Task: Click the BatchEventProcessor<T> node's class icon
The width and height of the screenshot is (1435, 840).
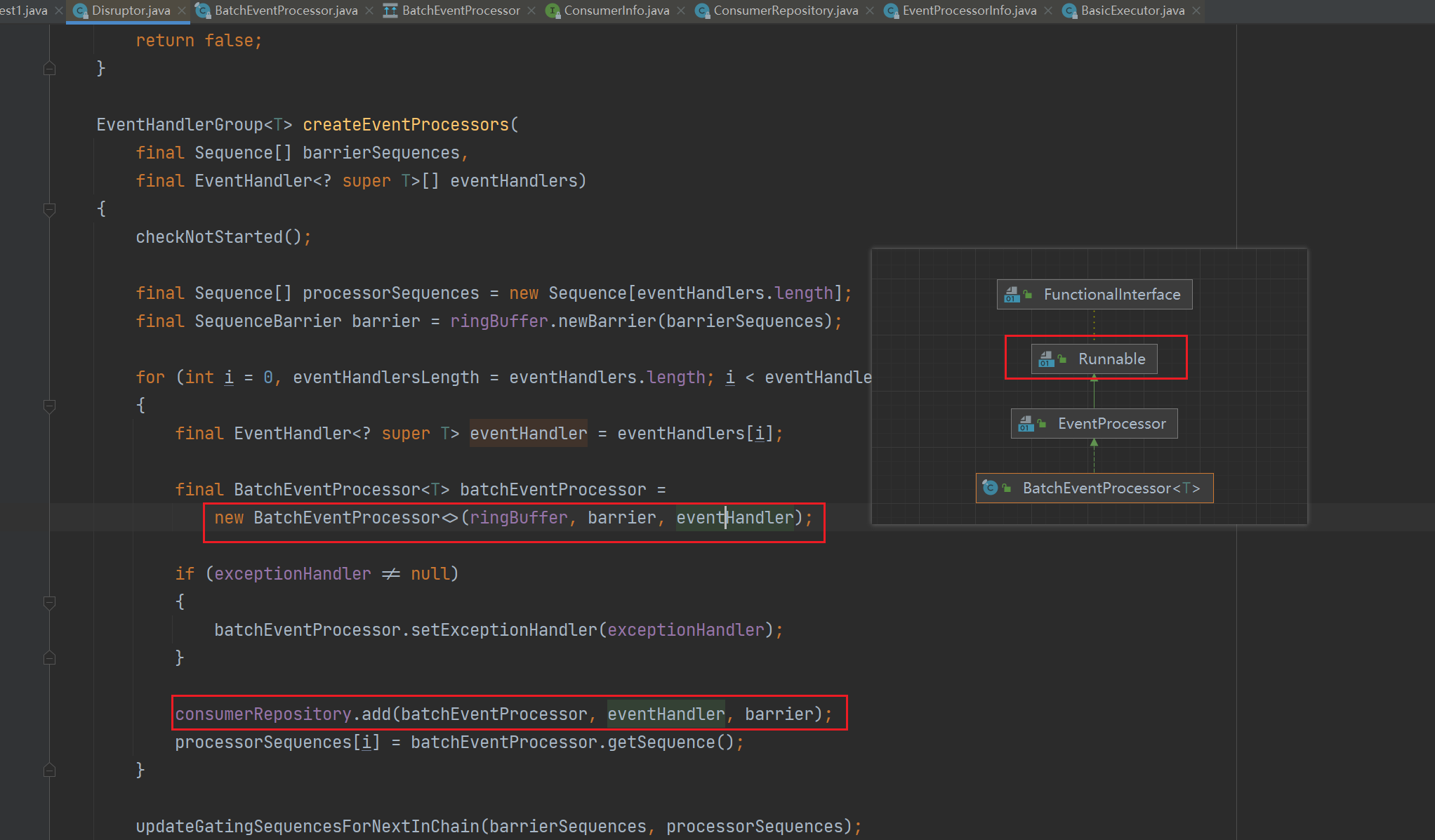Action: (990, 488)
